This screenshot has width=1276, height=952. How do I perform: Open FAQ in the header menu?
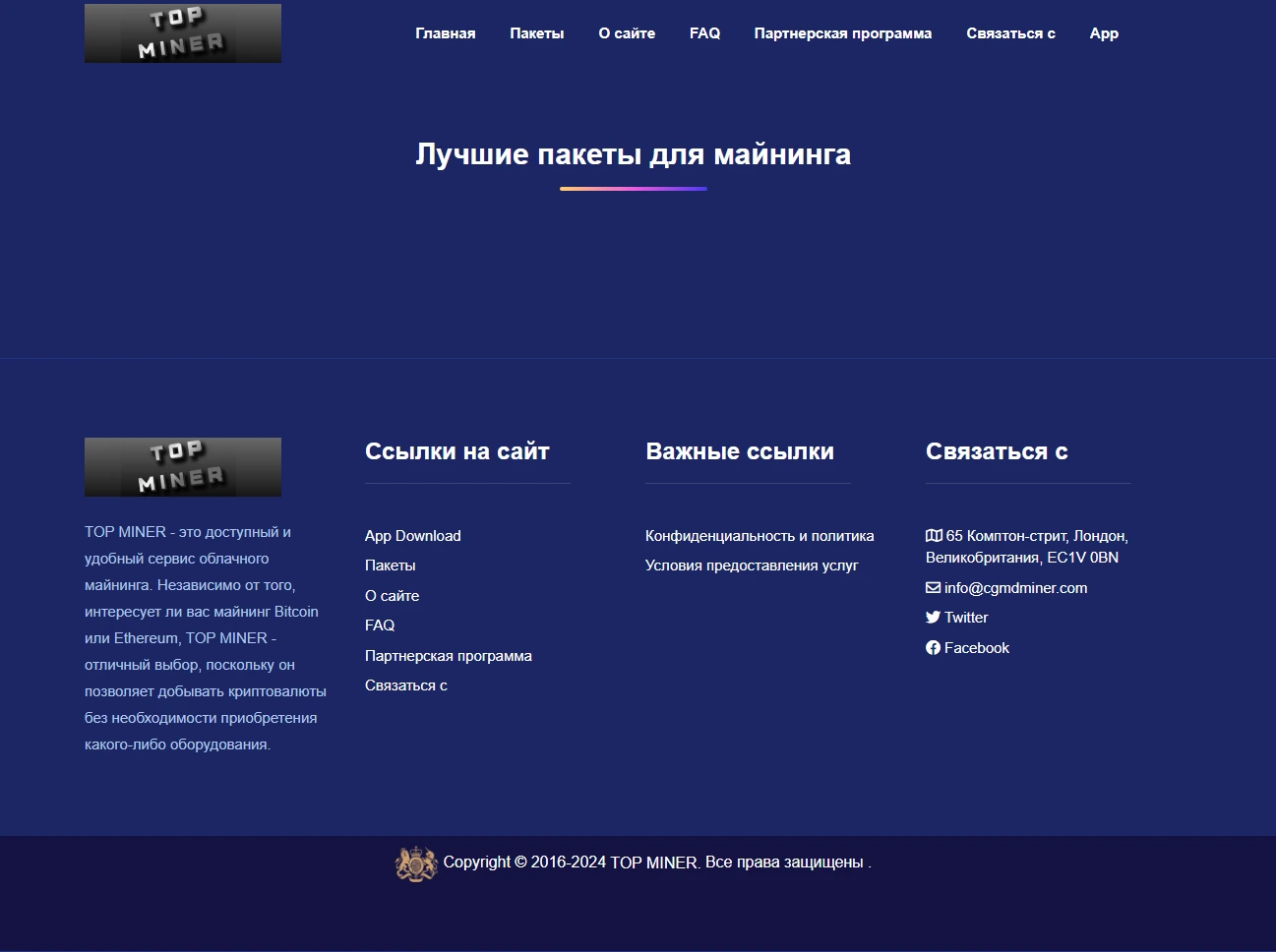point(704,33)
